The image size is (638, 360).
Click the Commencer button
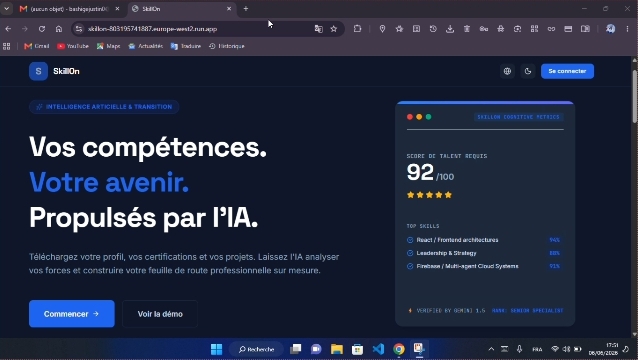click(x=72, y=314)
